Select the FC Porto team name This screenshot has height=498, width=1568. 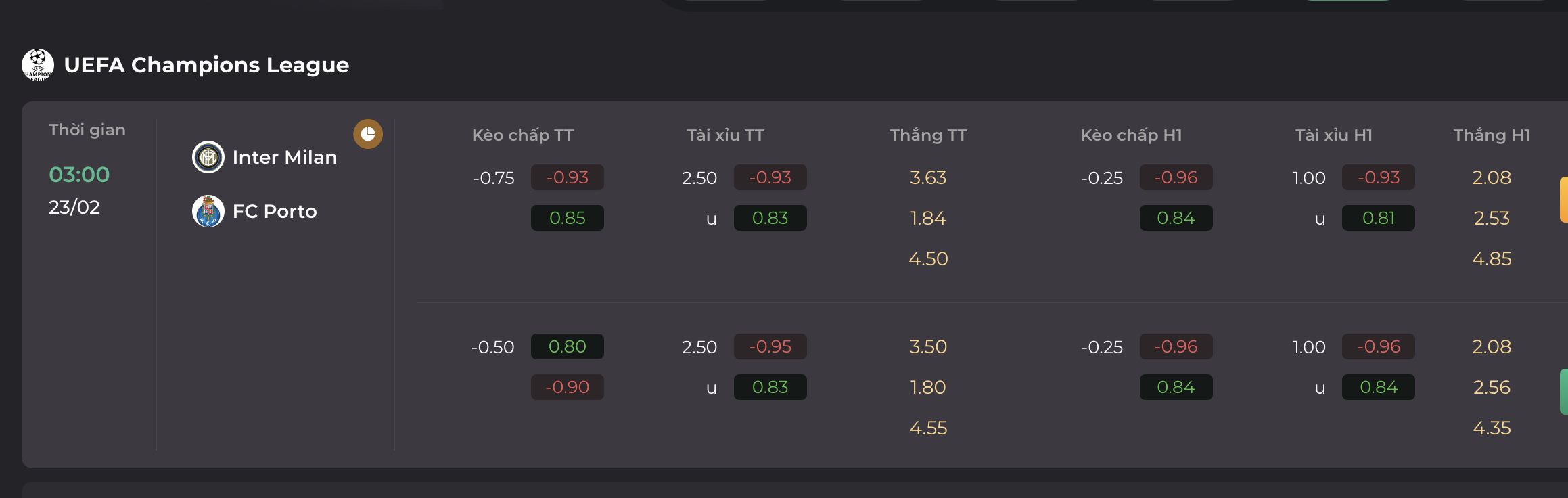(x=275, y=211)
